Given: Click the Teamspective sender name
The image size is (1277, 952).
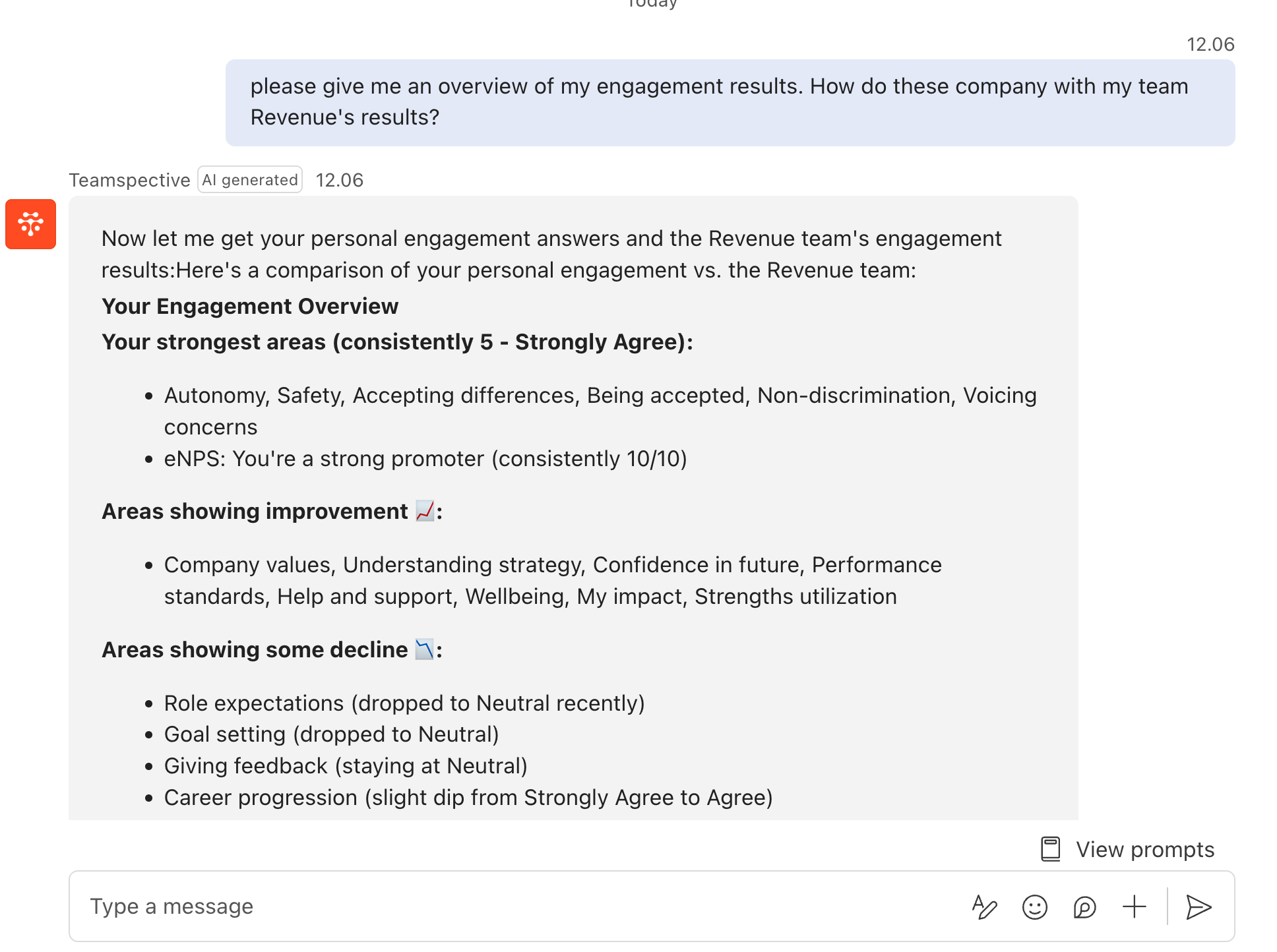Looking at the screenshot, I should pyautogui.click(x=129, y=180).
